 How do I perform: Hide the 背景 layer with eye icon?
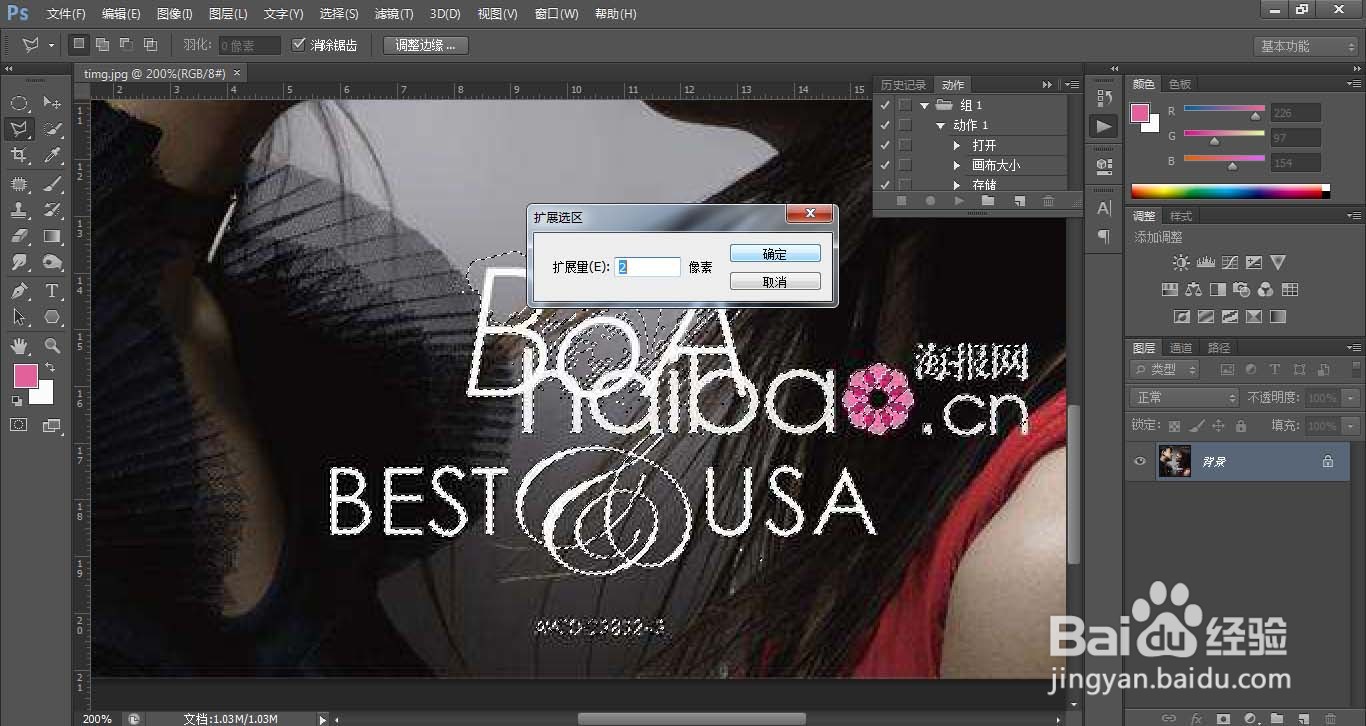point(1139,461)
